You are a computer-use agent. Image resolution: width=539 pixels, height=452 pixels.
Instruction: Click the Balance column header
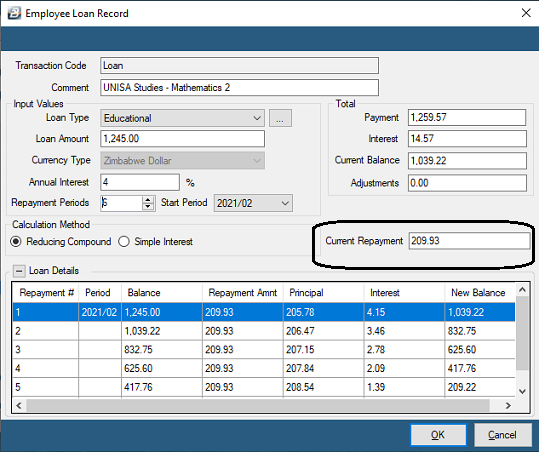(162, 293)
